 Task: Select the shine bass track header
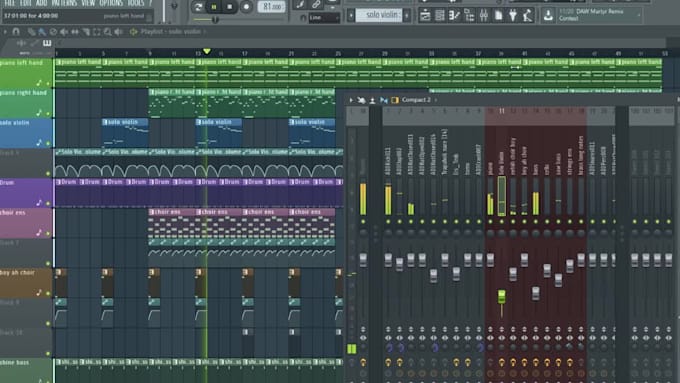pos(26,370)
